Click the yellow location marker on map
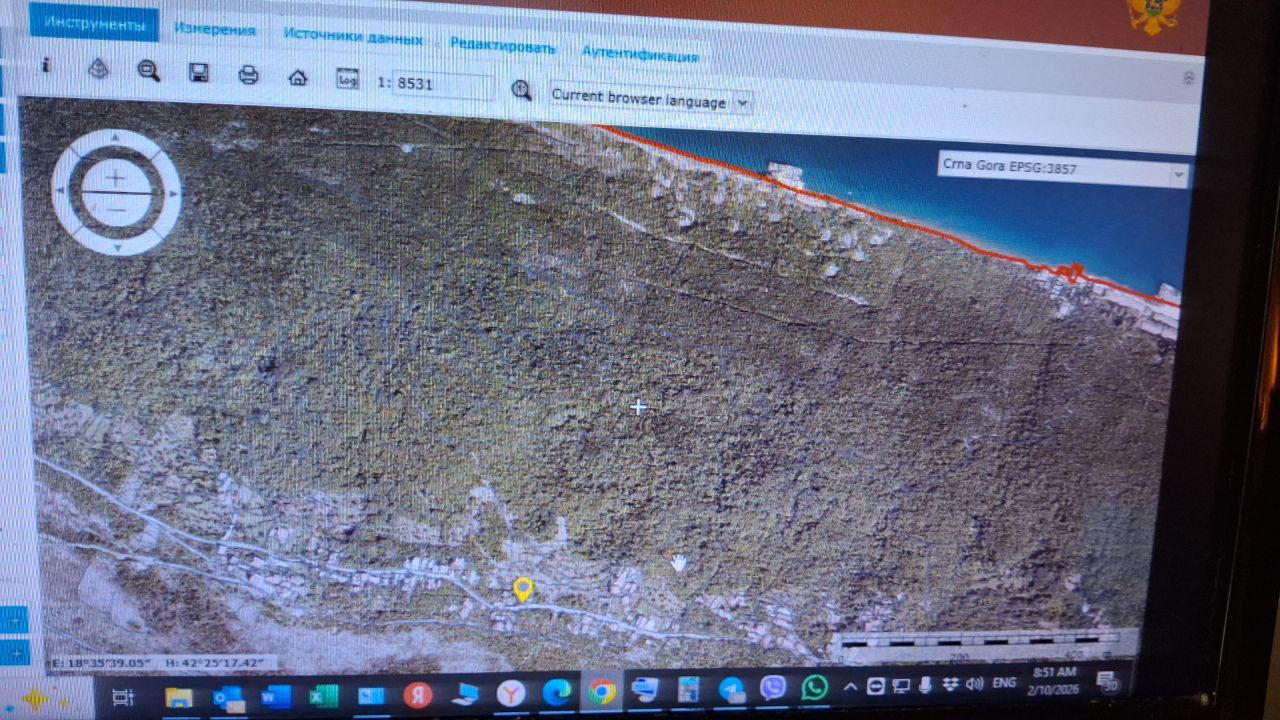Screen dimensions: 1280x720 (x=521, y=589)
